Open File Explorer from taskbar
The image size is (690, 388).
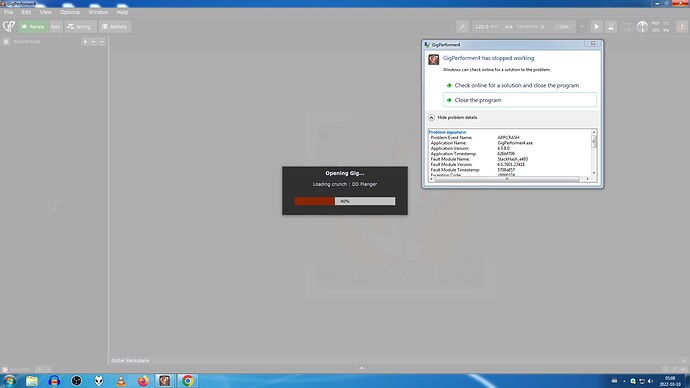32,381
